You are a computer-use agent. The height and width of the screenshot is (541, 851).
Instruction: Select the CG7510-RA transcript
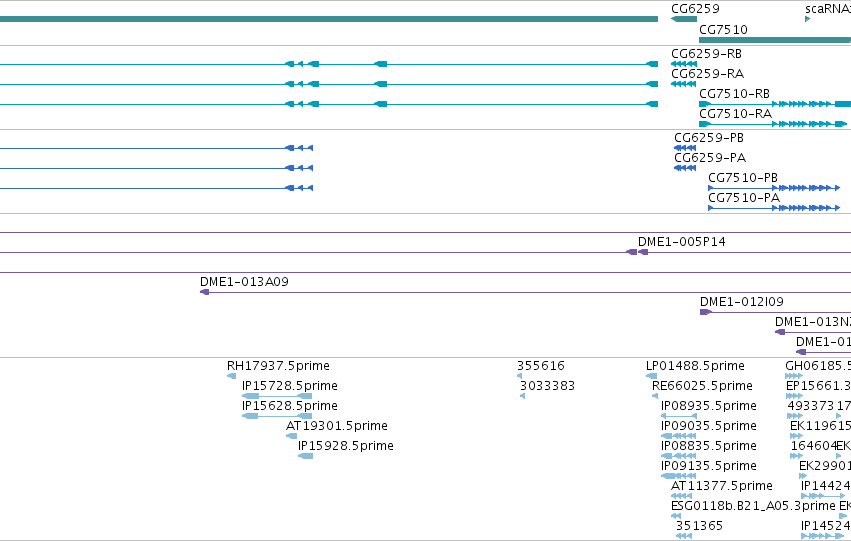[x=735, y=114]
